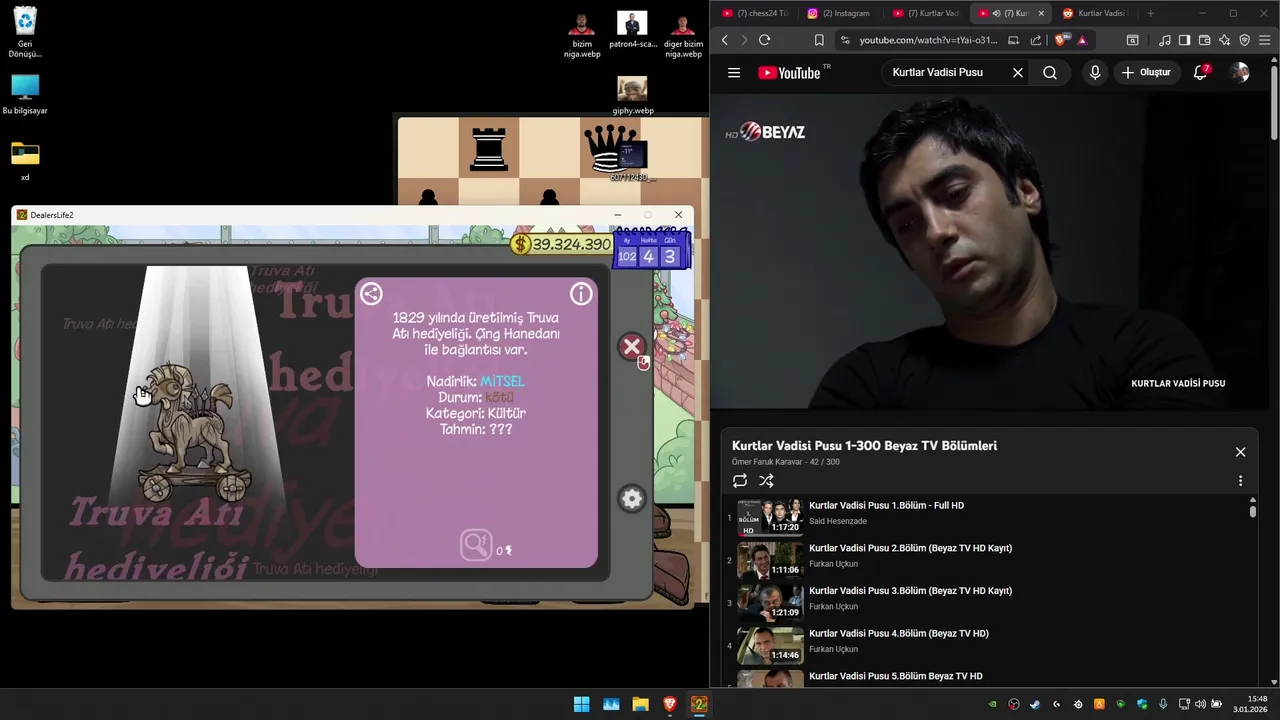Click MİTSEL rarity text
The width and height of the screenshot is (1280, 720).
[x=502, y=381]
